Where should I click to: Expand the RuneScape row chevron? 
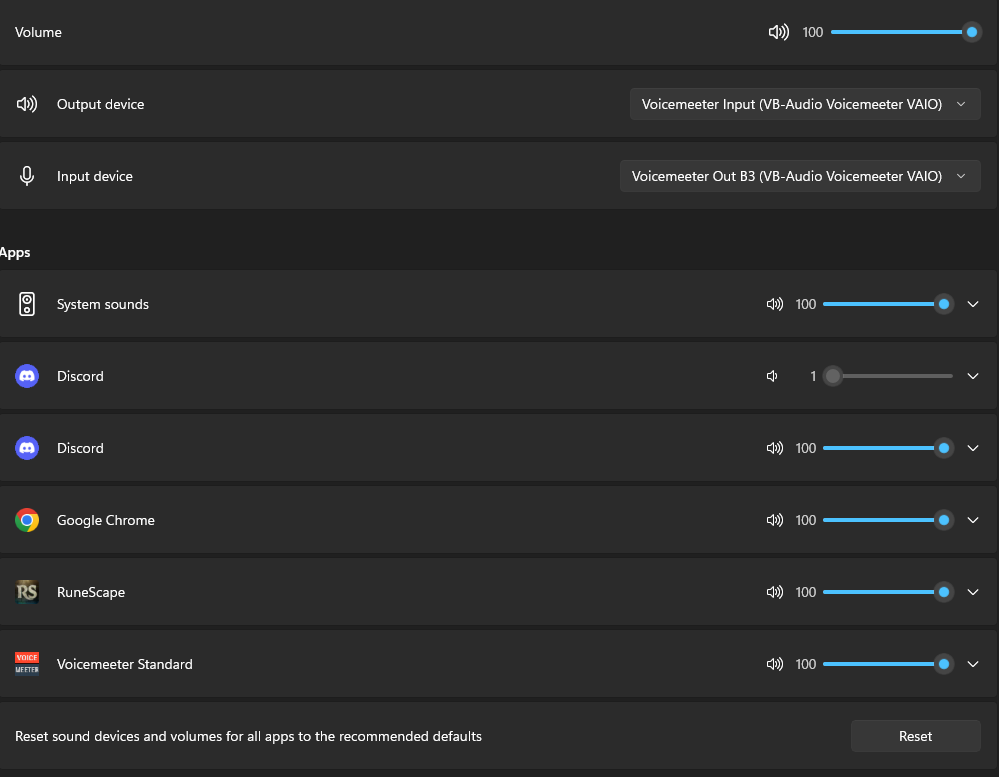(x=973, y=592)
